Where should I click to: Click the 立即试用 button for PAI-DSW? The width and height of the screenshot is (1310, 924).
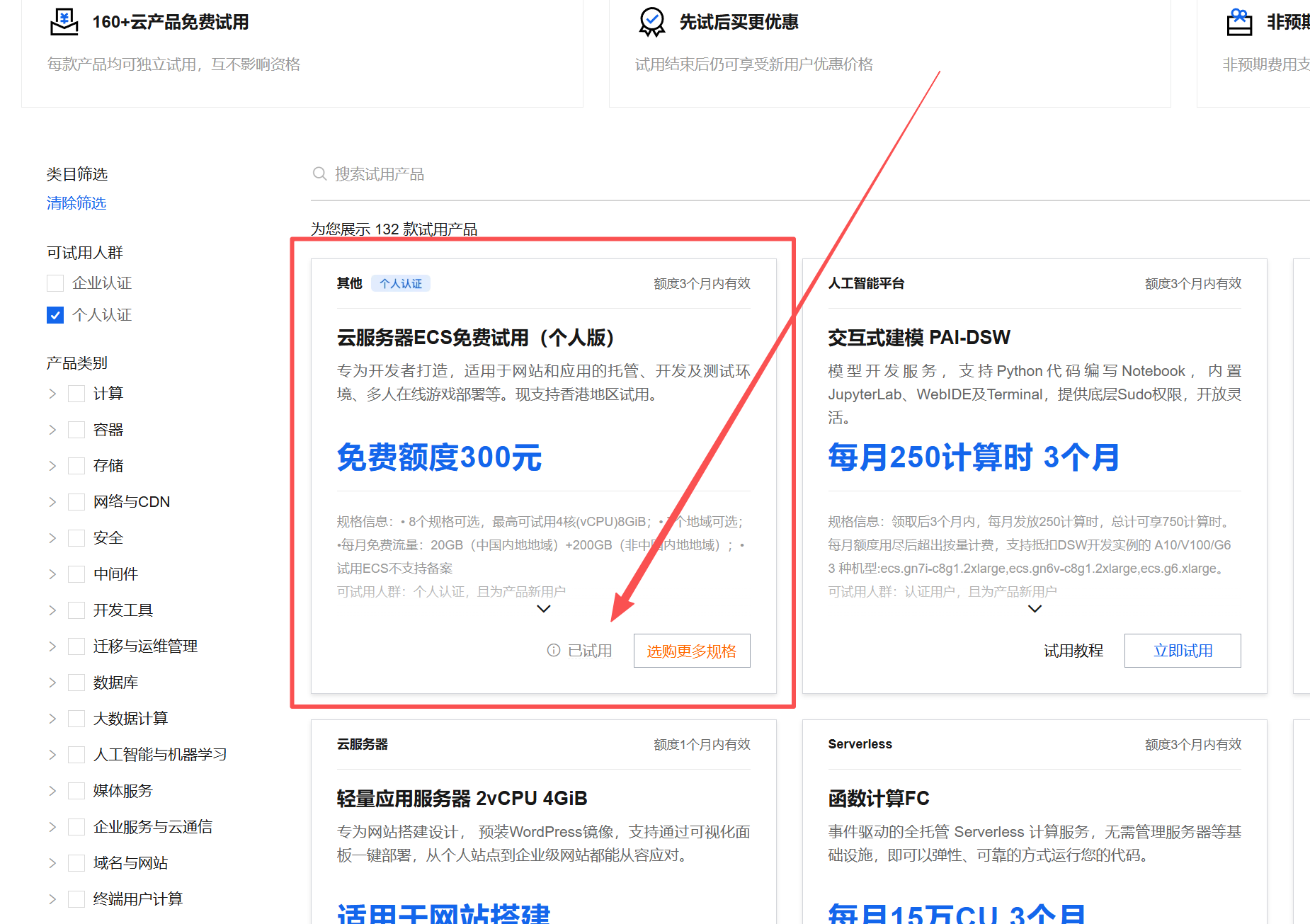coord(1183,651)
